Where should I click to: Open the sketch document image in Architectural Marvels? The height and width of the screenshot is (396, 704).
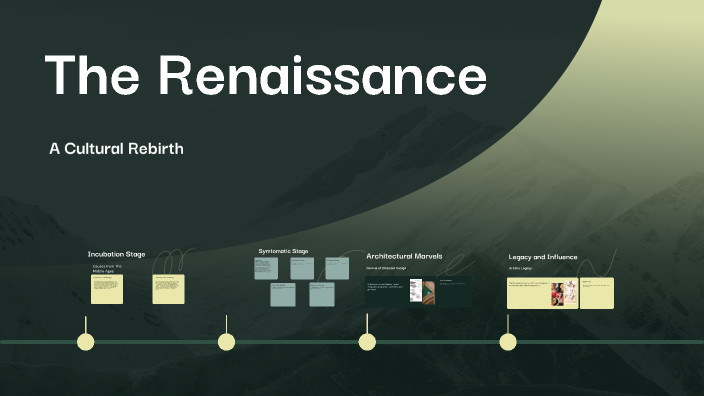point(416,290)
